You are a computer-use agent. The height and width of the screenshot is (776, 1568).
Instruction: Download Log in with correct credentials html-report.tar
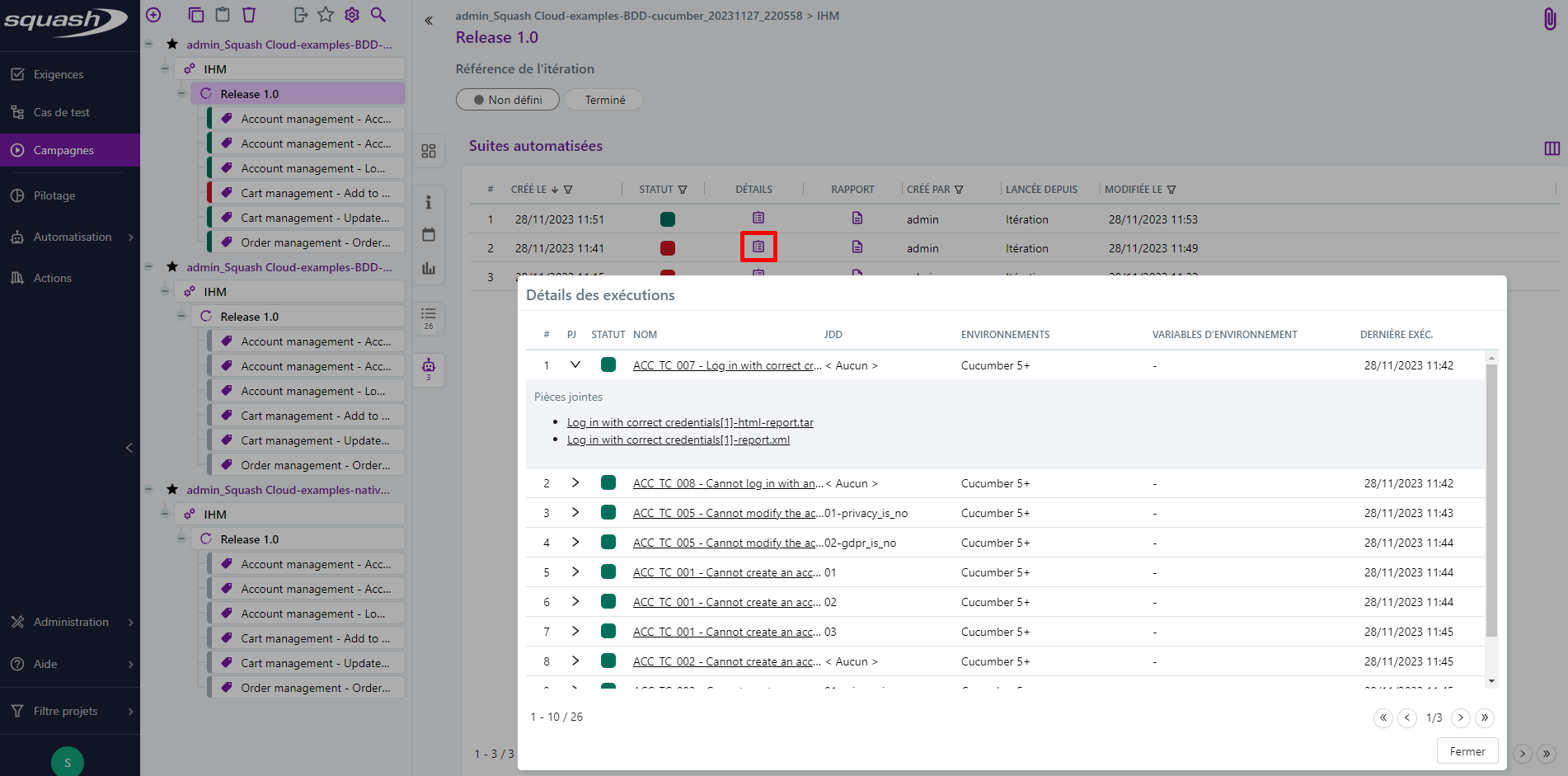coord(690,422)
